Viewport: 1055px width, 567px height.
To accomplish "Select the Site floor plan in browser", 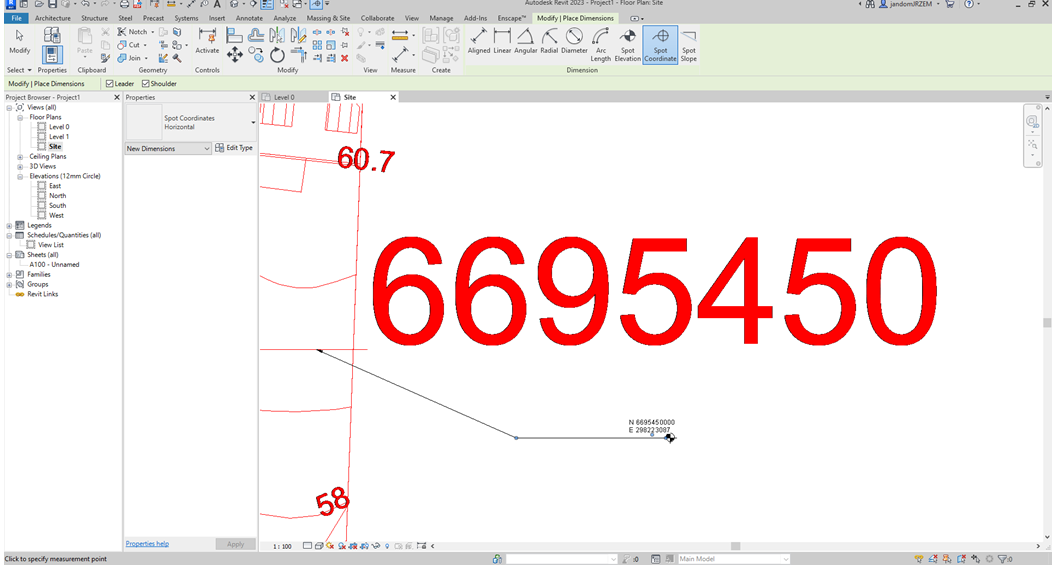I will click(x=54, y=147).
